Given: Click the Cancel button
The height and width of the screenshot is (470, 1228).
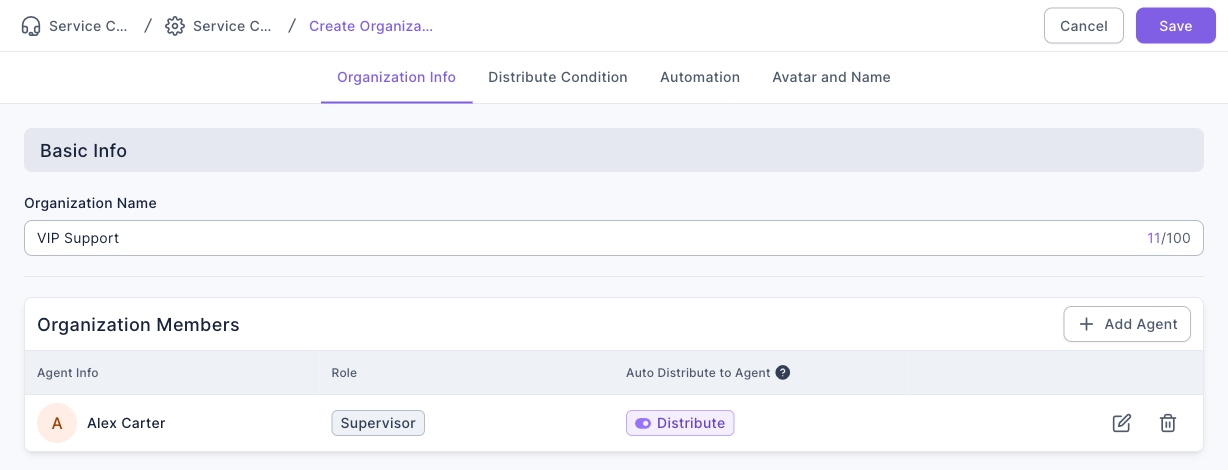Looking at the screenshot, I should pyautogui.click(x=1084, y=26).
